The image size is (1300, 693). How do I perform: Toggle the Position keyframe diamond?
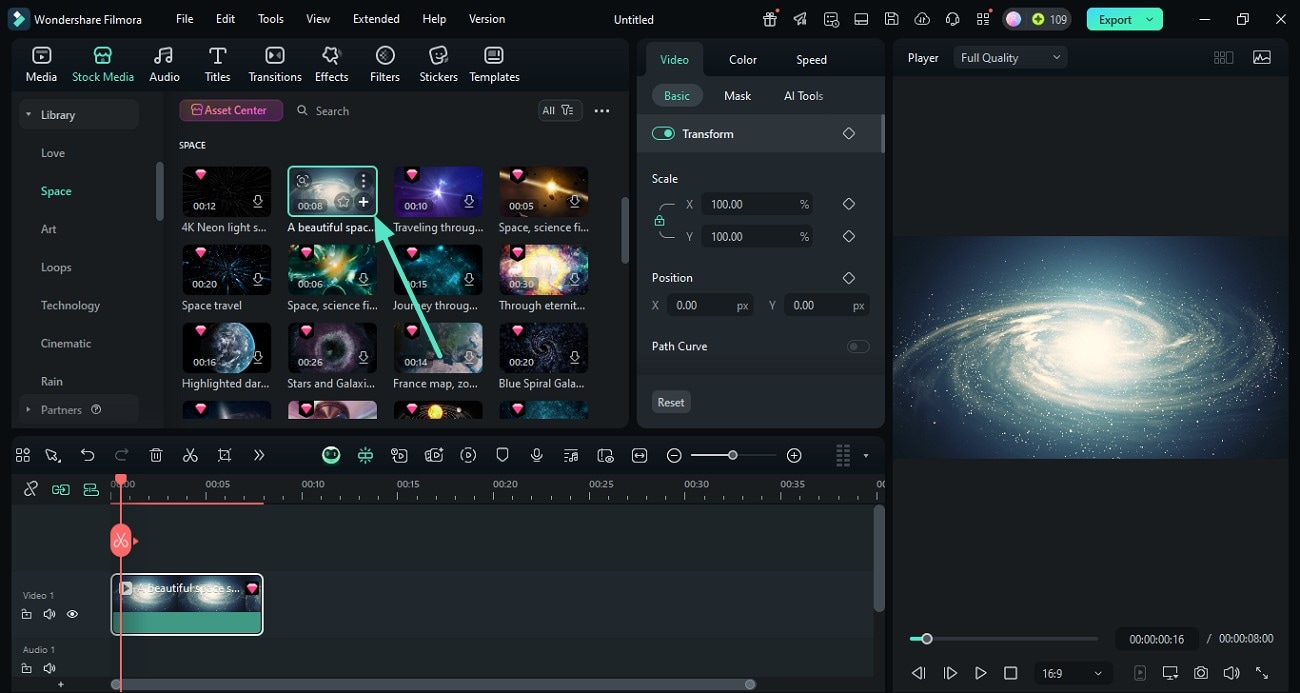click(x=849, y=278)
